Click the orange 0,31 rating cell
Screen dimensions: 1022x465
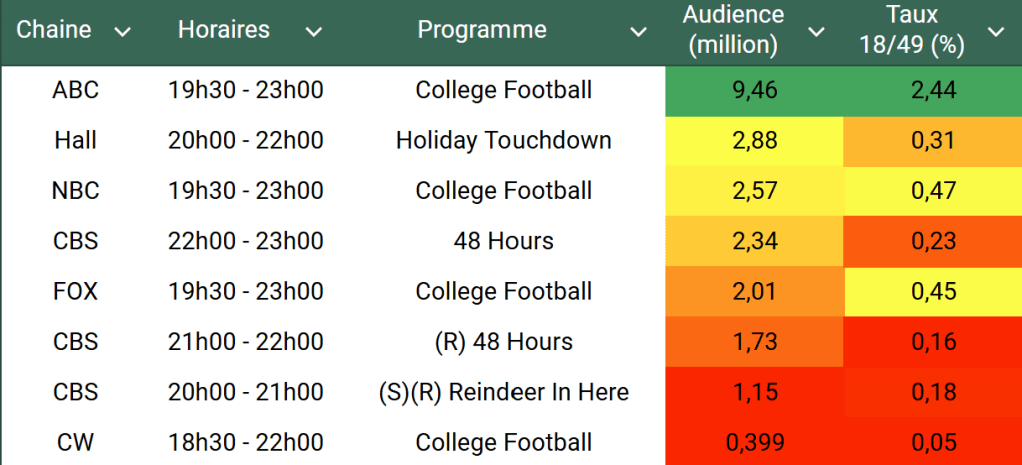point(933,140)
